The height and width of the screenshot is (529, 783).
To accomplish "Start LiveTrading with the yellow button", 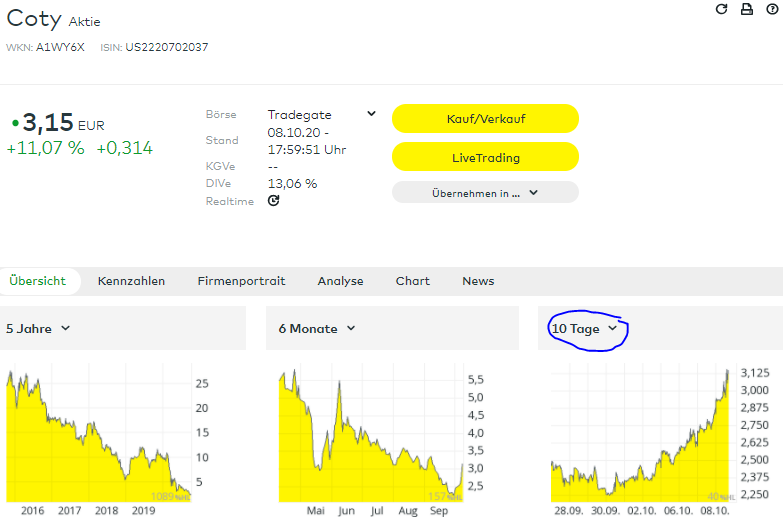I will [x=485, y=157].
